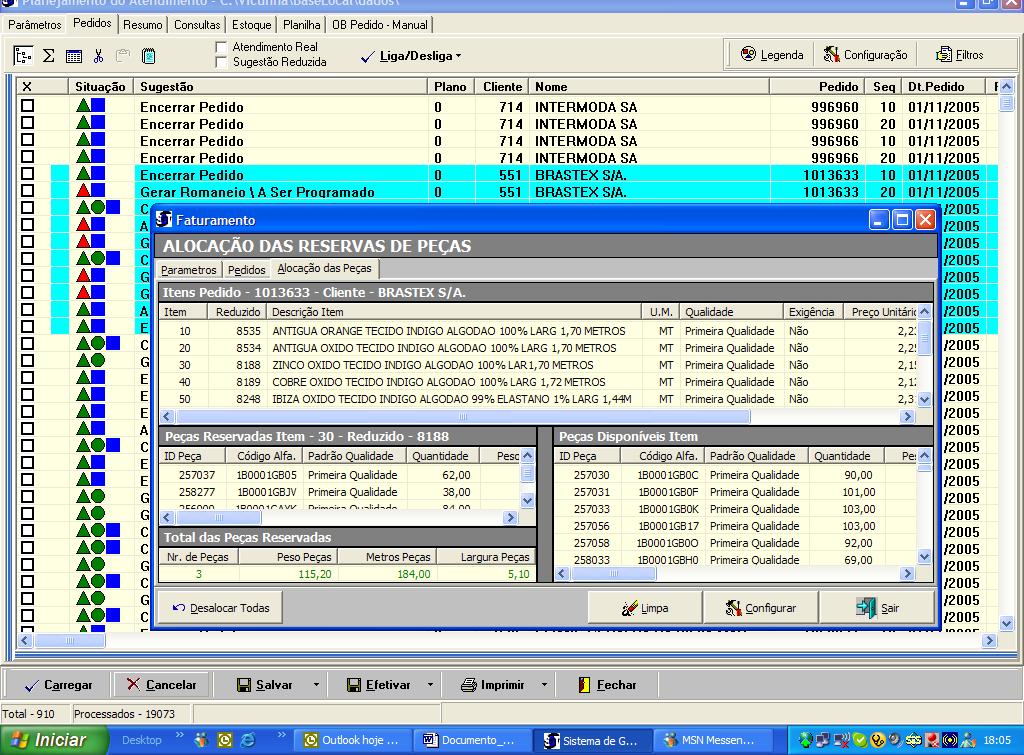Open the Imprimir dropdown arrow

(544, 685)
